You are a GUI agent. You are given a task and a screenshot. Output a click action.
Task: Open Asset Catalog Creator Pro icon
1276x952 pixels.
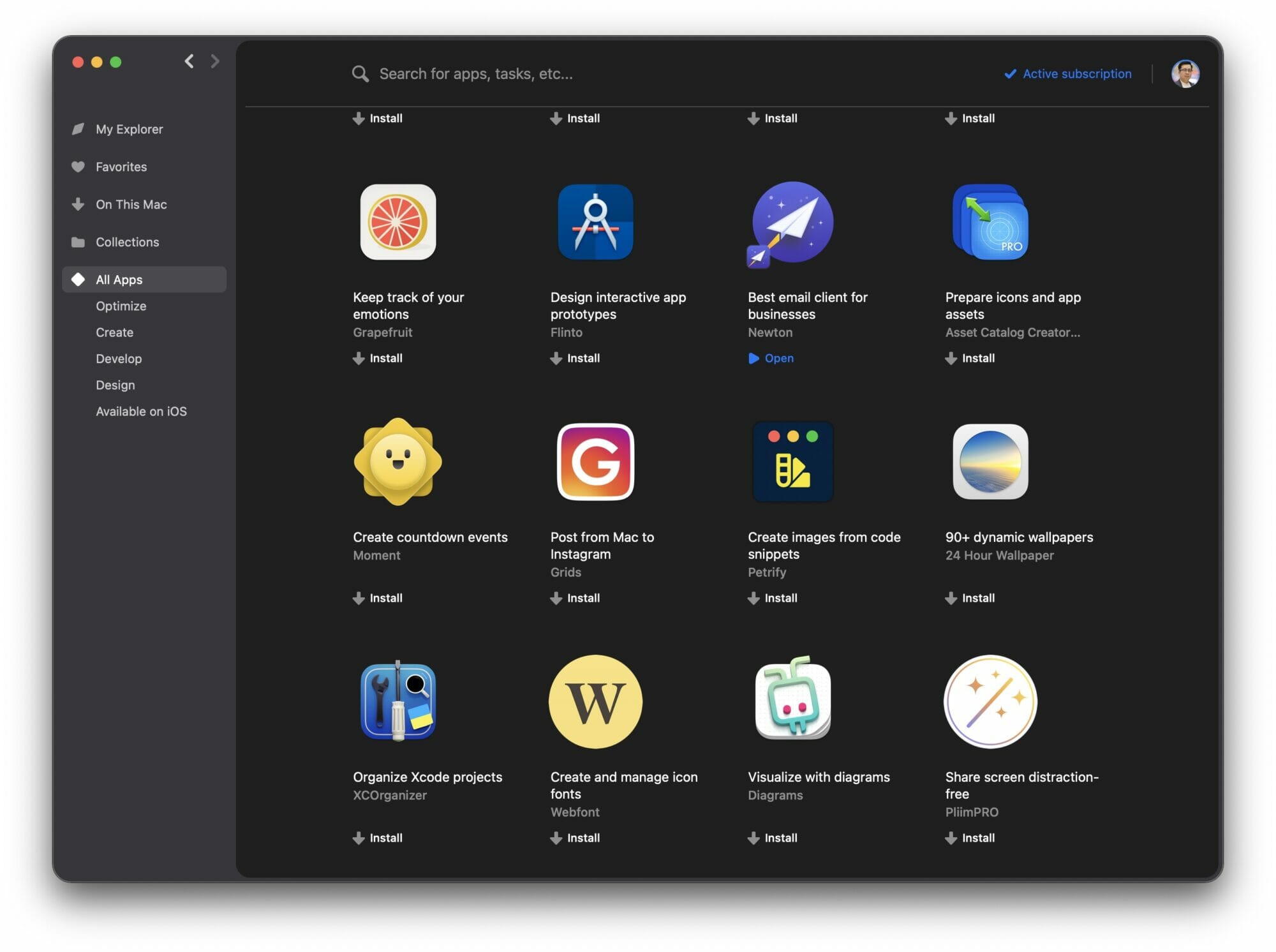pos(990,222)
